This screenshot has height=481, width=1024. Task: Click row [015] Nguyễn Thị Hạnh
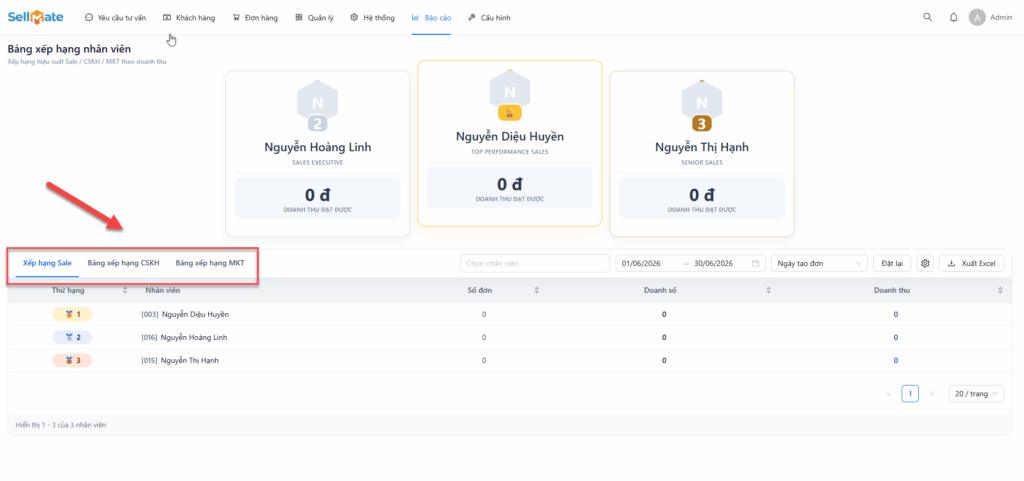pyautogui.click(x=509, y=360)
